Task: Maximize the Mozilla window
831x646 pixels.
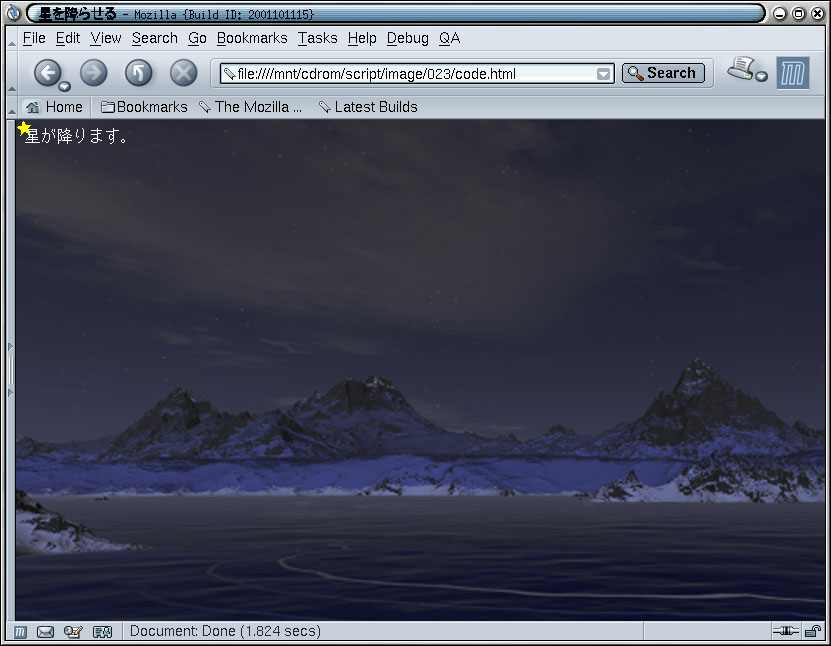Action: pyautogui.click(x=799, y=14)
